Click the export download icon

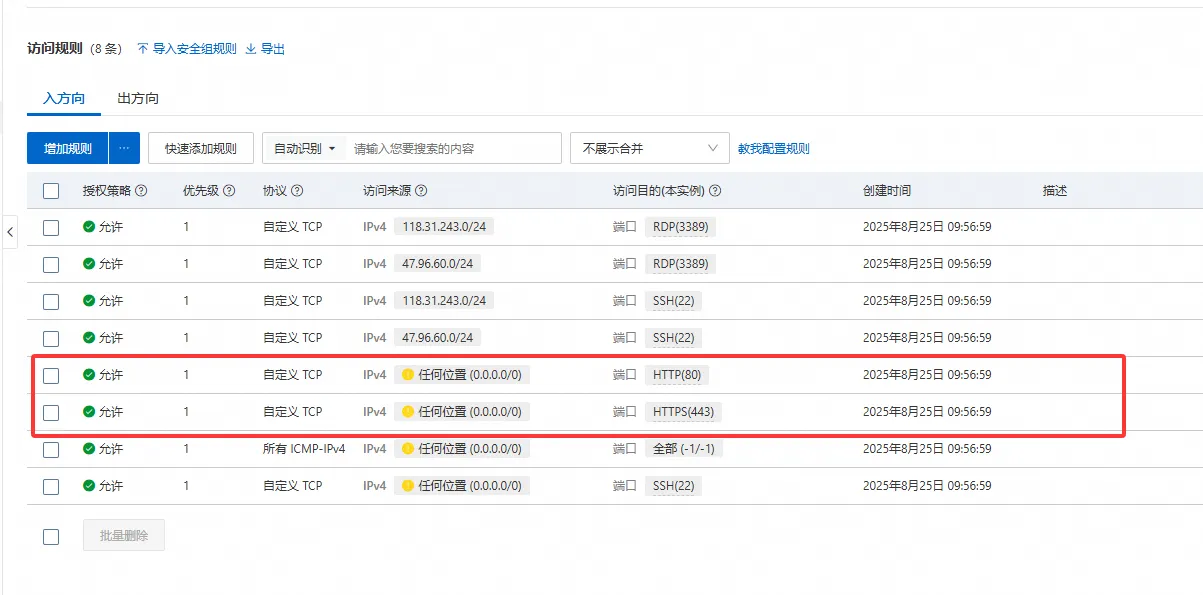[x=251, y=49]
